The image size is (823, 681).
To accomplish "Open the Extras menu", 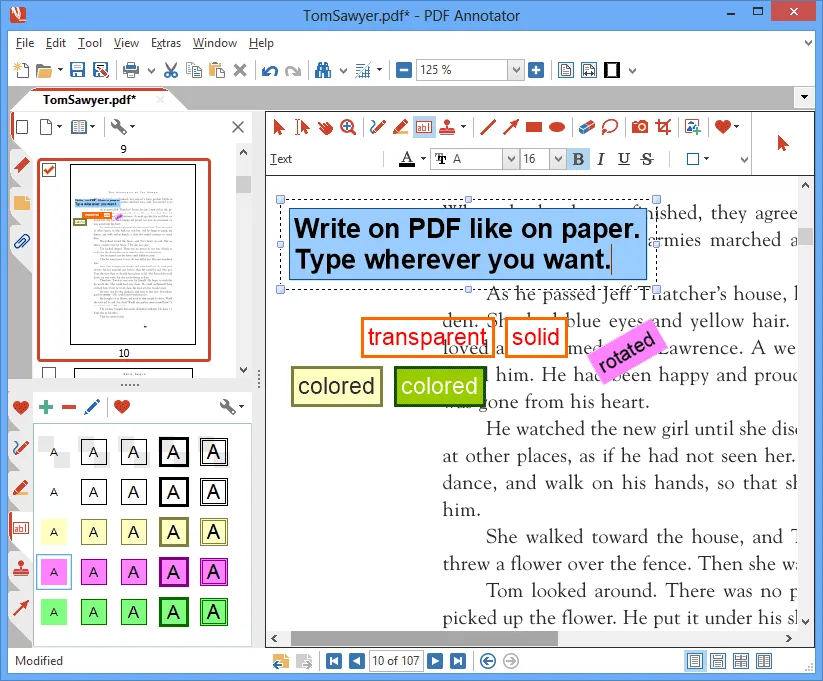I will click(166, 43).
